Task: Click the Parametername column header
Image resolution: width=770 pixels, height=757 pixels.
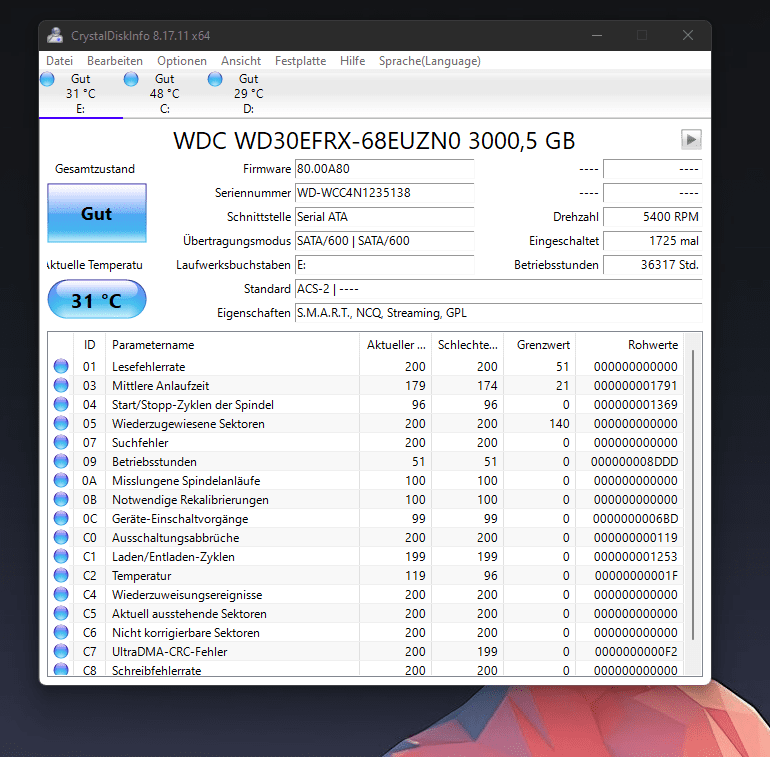Action: pyautogui.click(x=232, y=345)
